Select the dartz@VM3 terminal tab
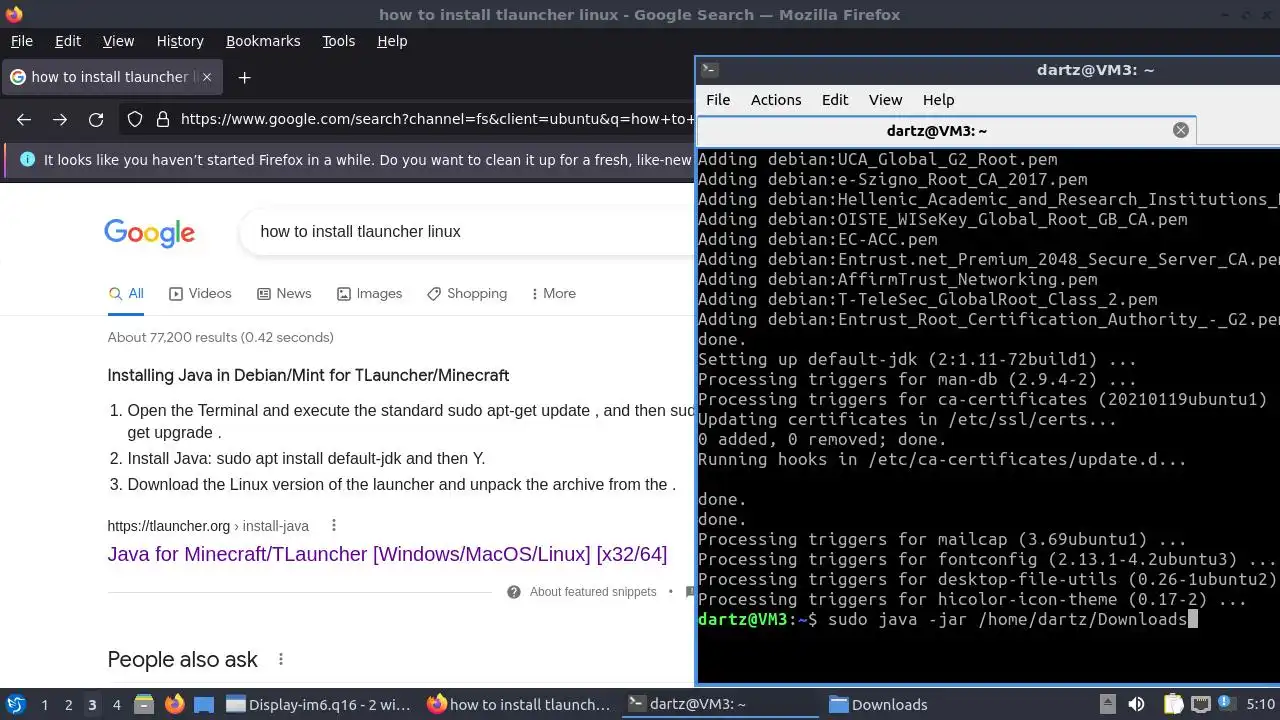 coord(946,131)
